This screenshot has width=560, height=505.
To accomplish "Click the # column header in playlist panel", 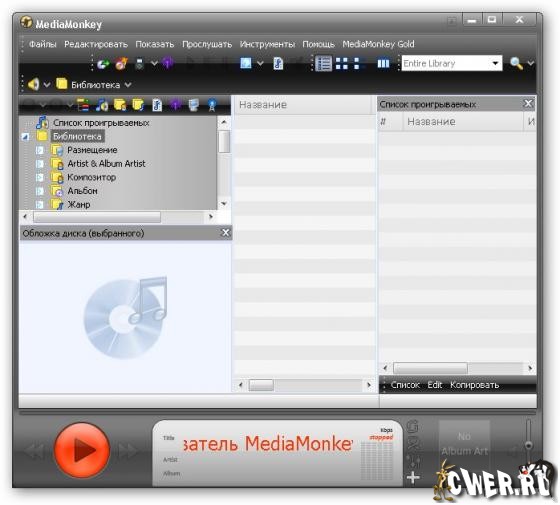I will point(390,122).
